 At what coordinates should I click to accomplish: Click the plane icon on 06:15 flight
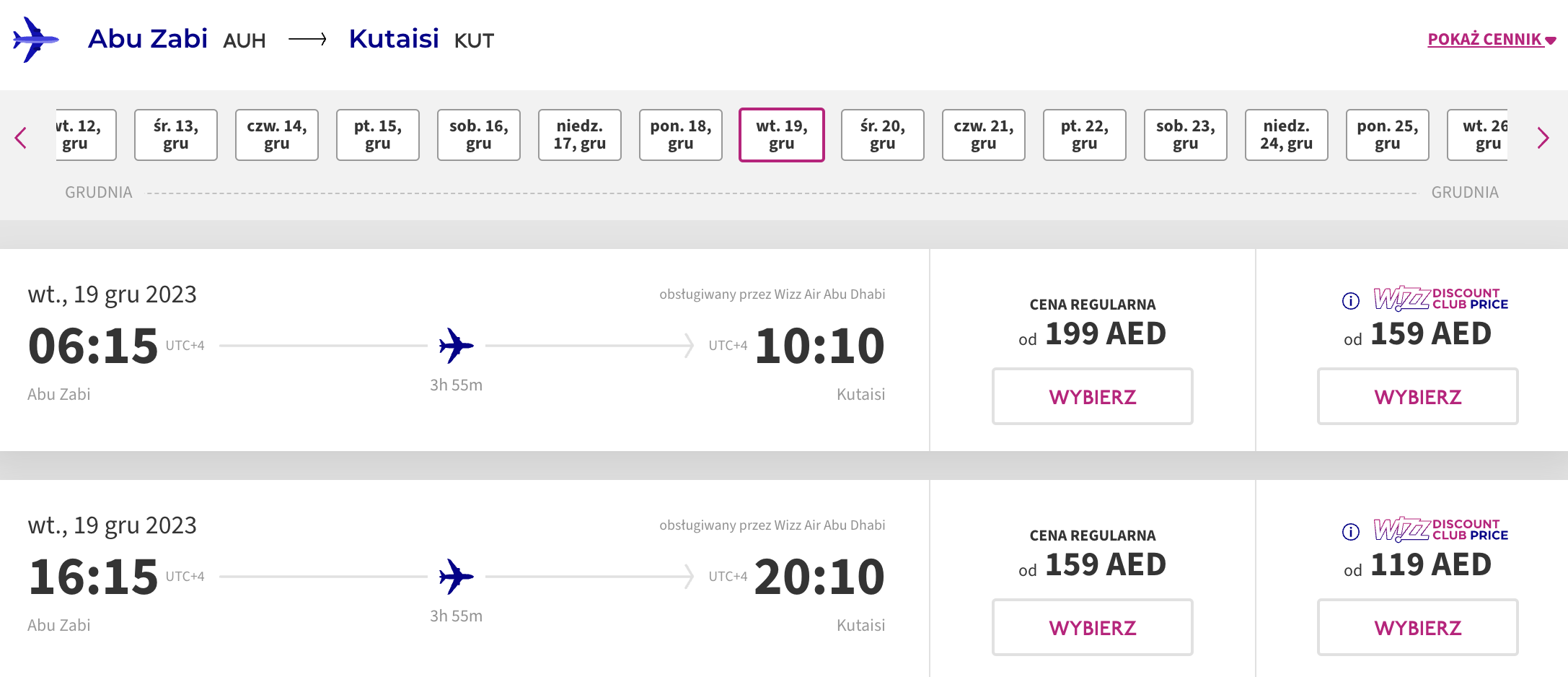coord(456,346)
